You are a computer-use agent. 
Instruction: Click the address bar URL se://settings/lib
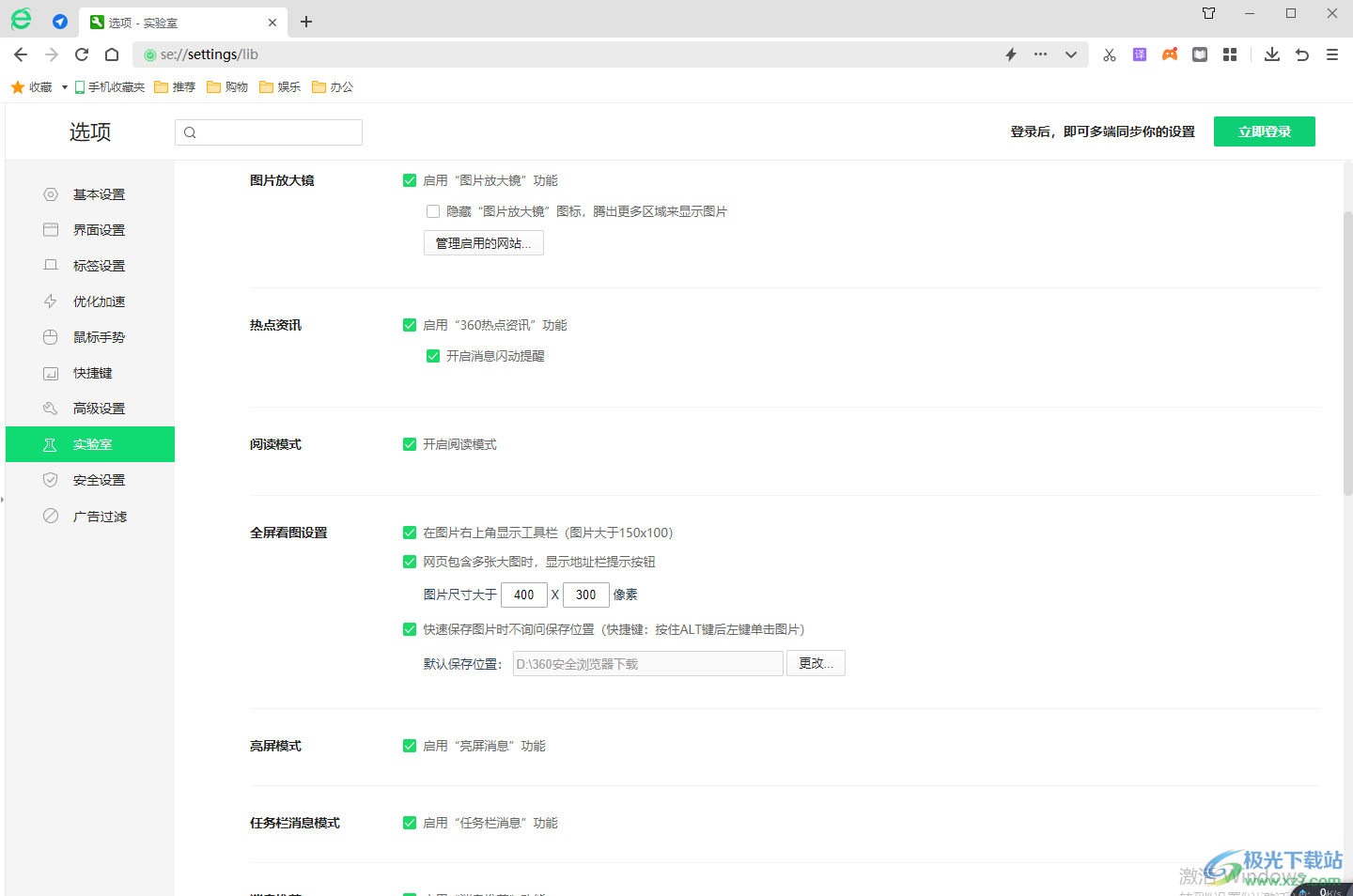[x=209, y=54]
